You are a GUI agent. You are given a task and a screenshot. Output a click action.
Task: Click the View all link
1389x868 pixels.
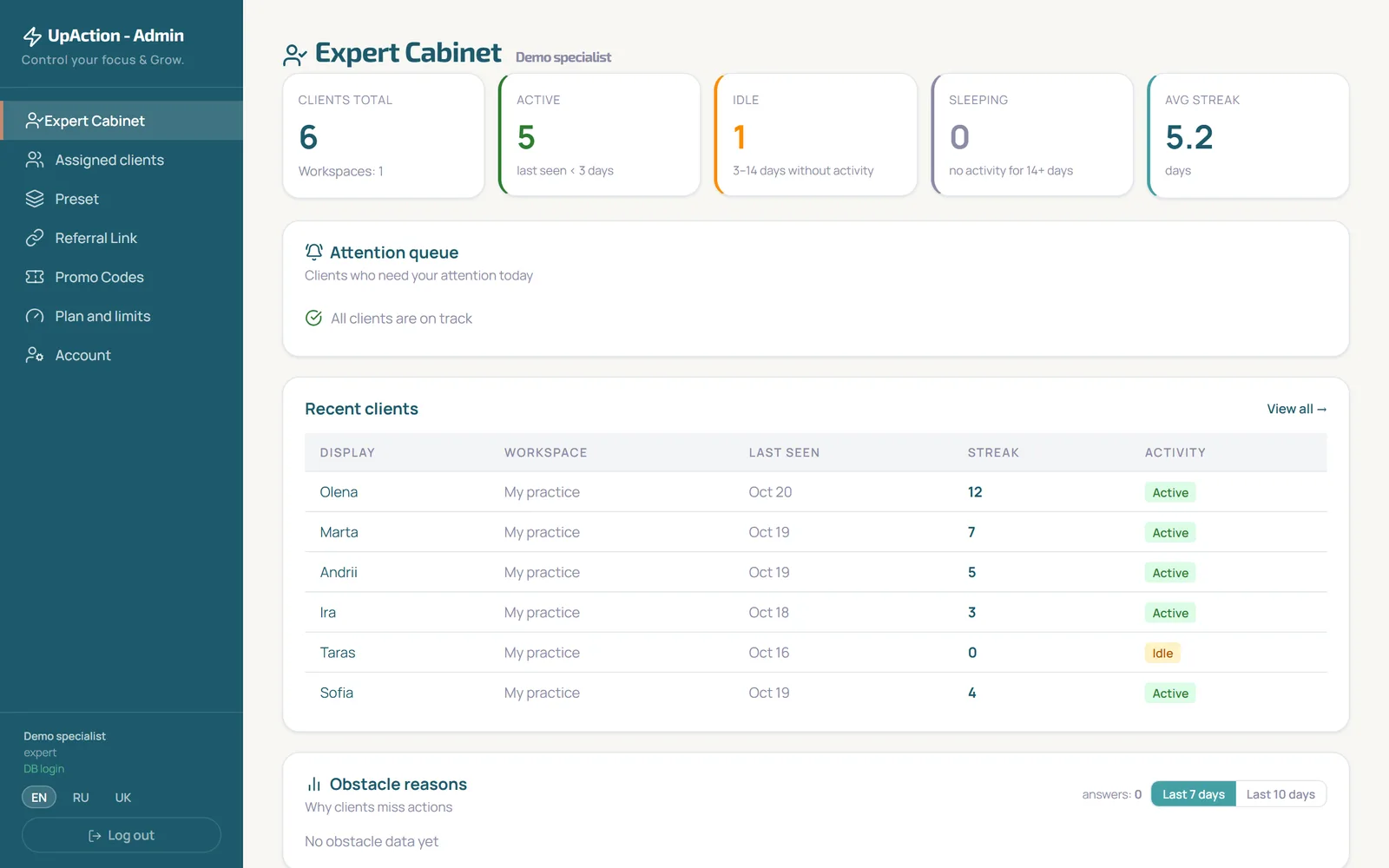click(x=1296, y=409)
